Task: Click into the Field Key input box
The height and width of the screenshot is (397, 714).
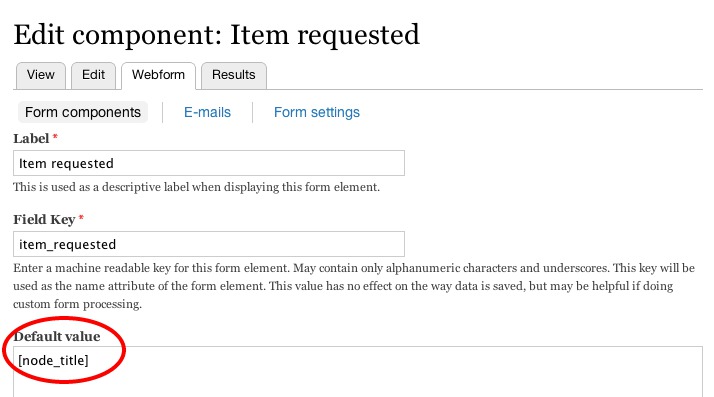Action: point(209,244)
